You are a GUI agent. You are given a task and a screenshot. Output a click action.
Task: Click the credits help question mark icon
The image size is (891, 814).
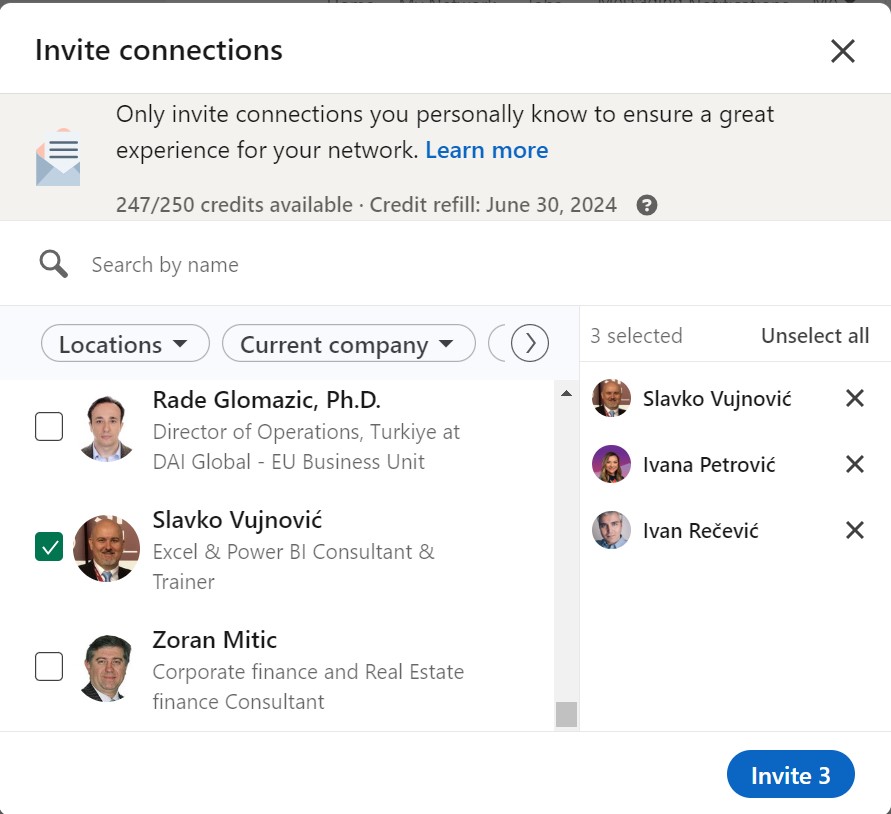(x=647, y=205)
